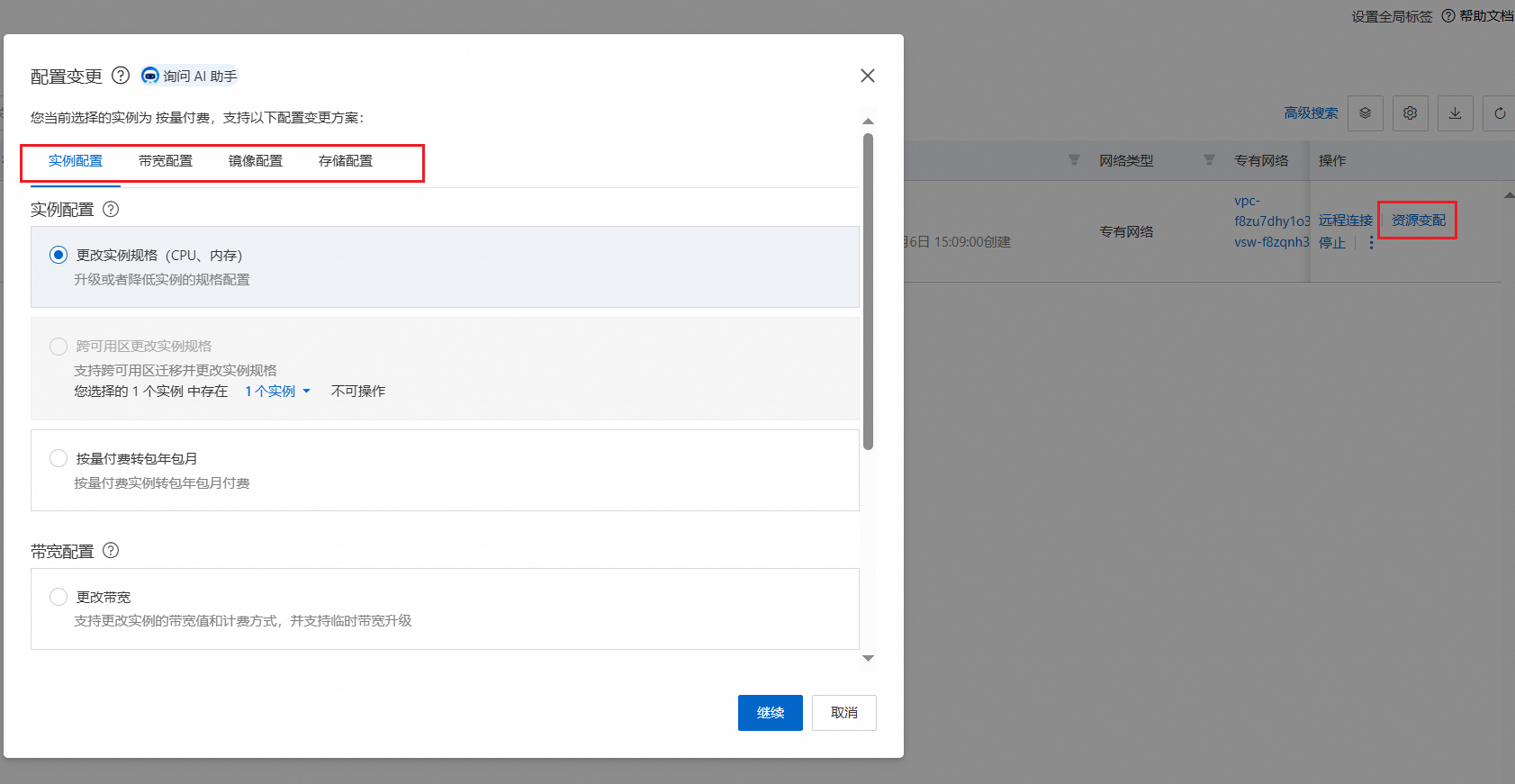Click the dialog scroll-up arrow
1515x784 pixels.
click(x=869, y=121)
